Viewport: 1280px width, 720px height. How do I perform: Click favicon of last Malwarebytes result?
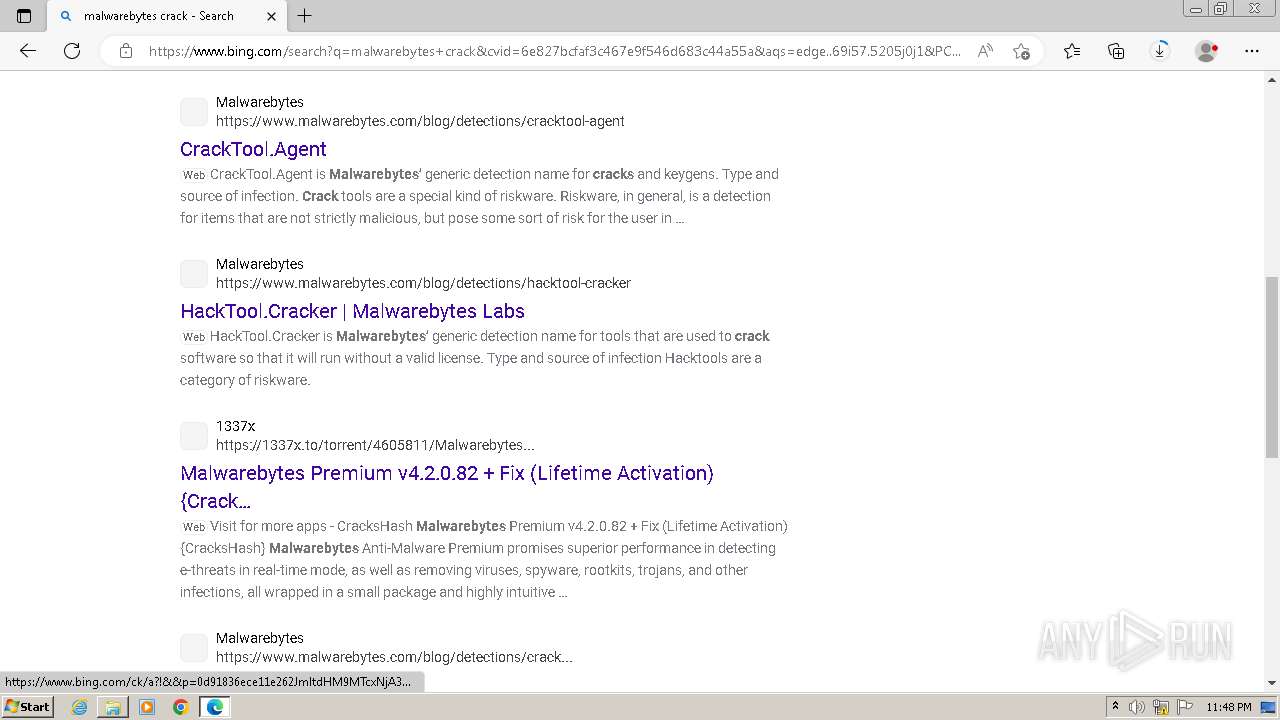pyautogui.click(x=194, y=648)
